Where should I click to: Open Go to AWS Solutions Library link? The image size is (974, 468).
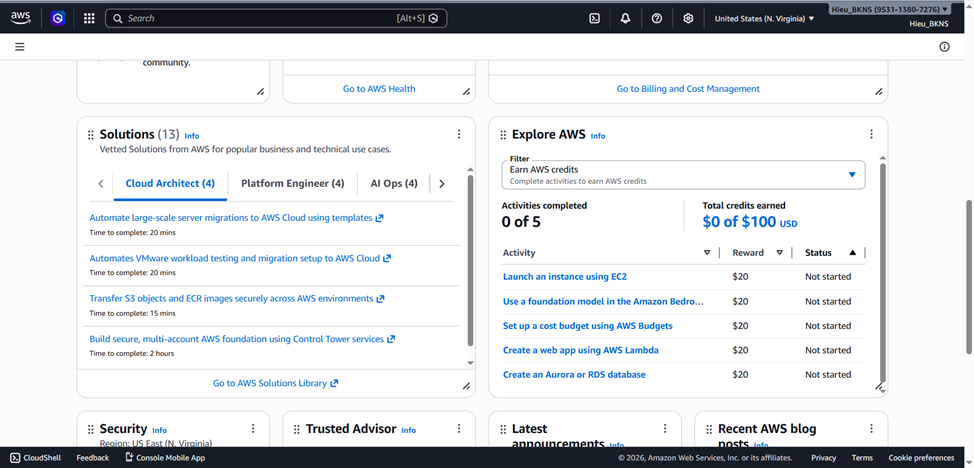276,383
